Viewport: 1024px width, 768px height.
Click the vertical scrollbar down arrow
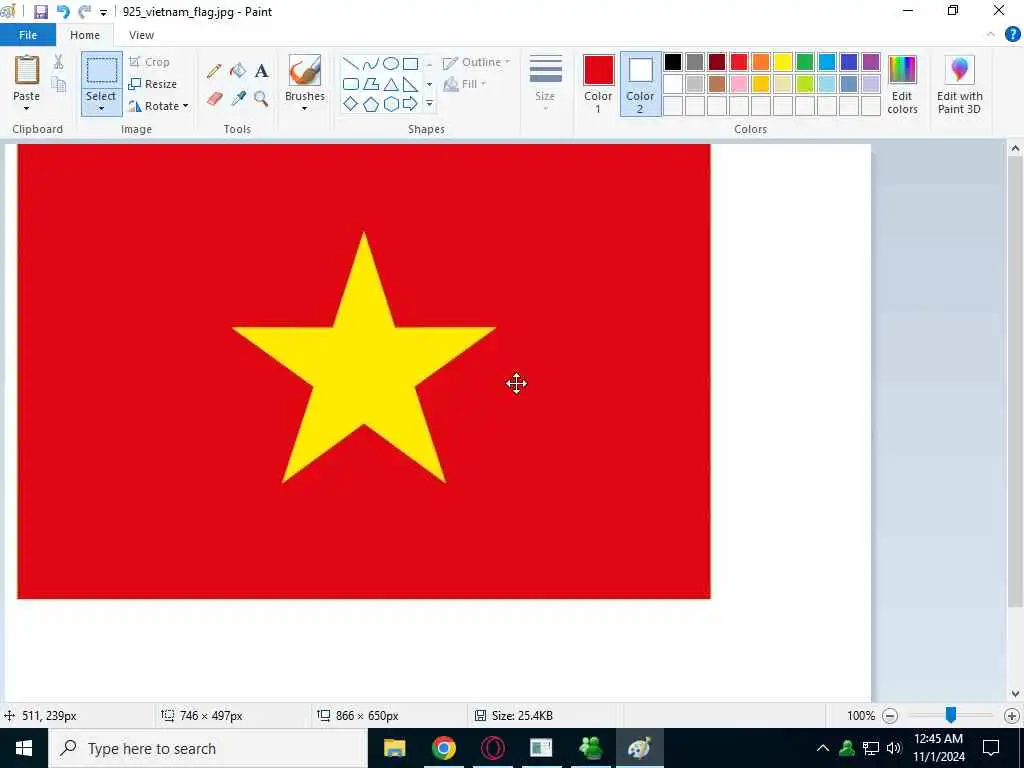[1015, 694]
